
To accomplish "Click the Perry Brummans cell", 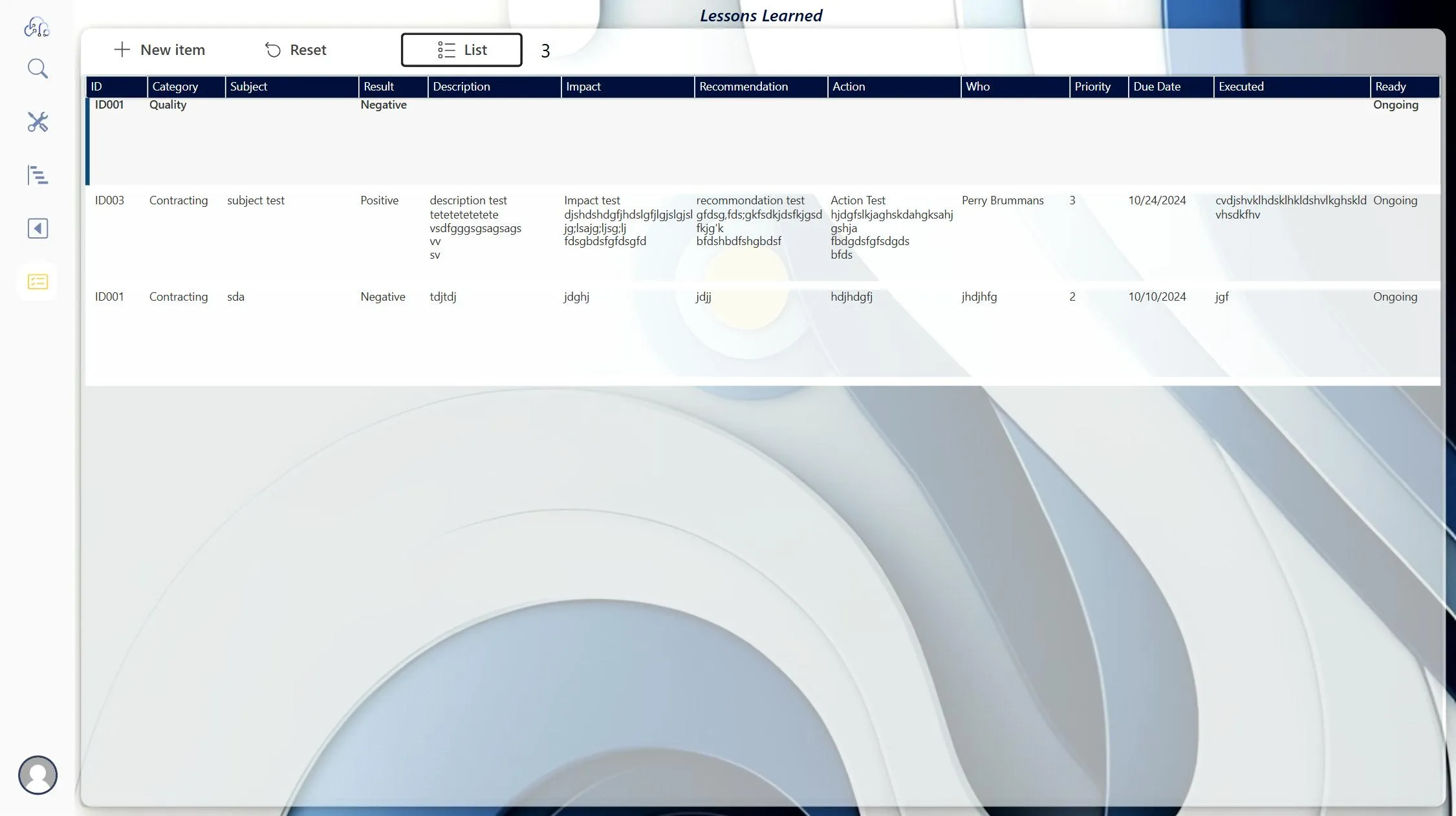I will click(x=1003, y=200).
